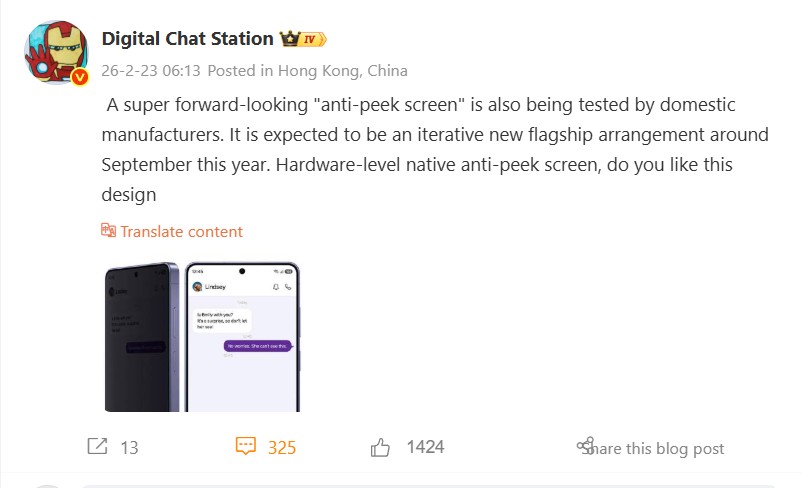The image size is (802, 488).
Task: Open the post timestamp 26-2-23 06:13
Action: click(151, 71)
